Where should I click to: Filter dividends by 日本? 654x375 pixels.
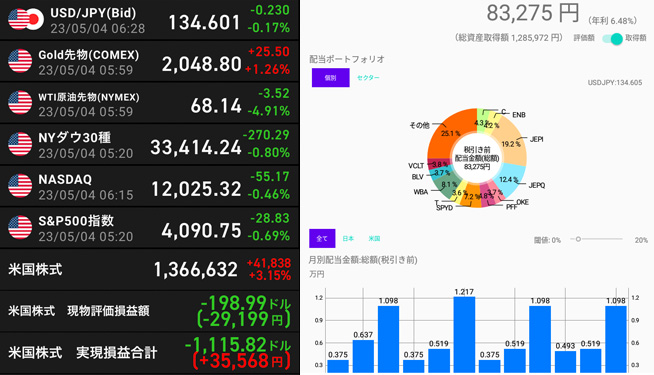pos(348,239)
